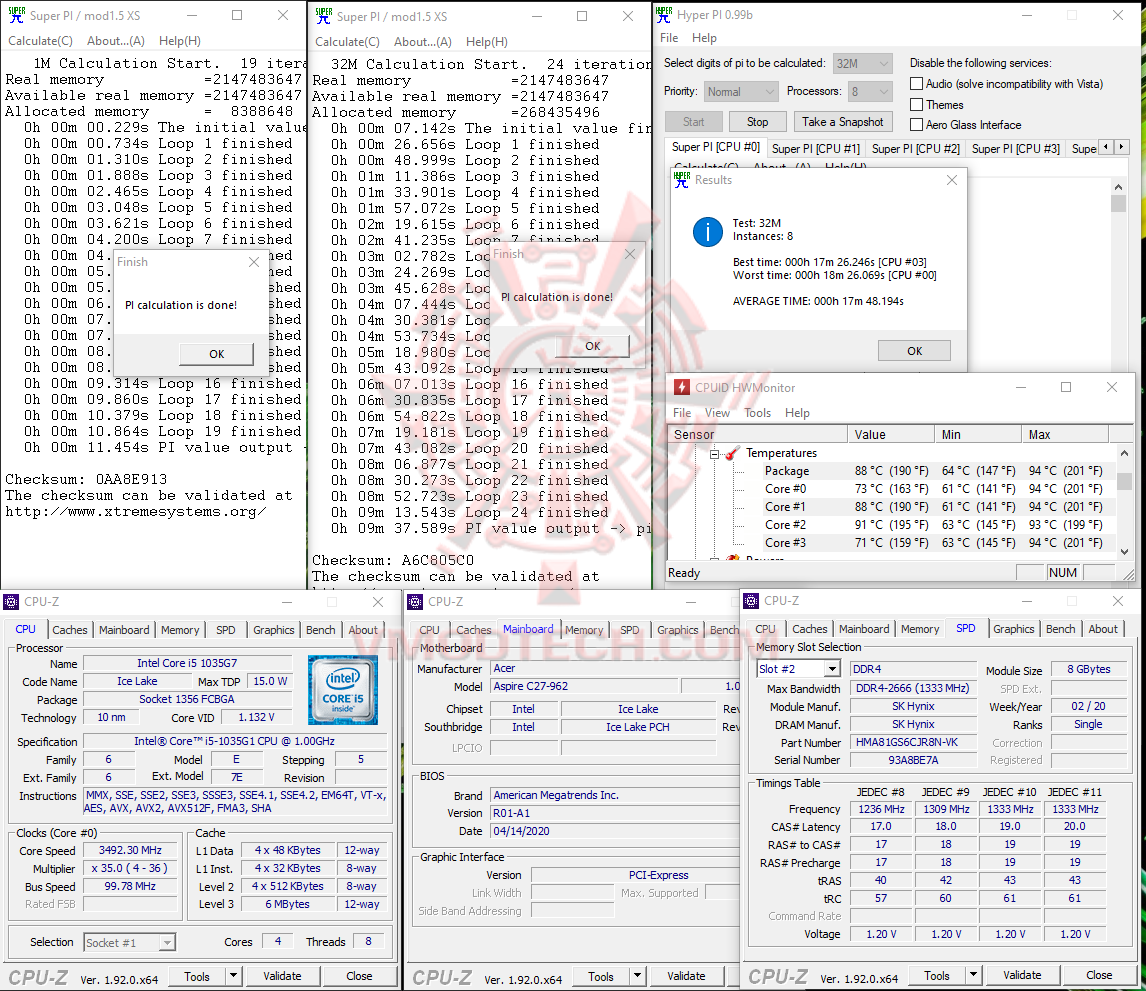Click the Intel Core i5 logo in CPU-Z
1146x991 pixels.
click(343, 690)
